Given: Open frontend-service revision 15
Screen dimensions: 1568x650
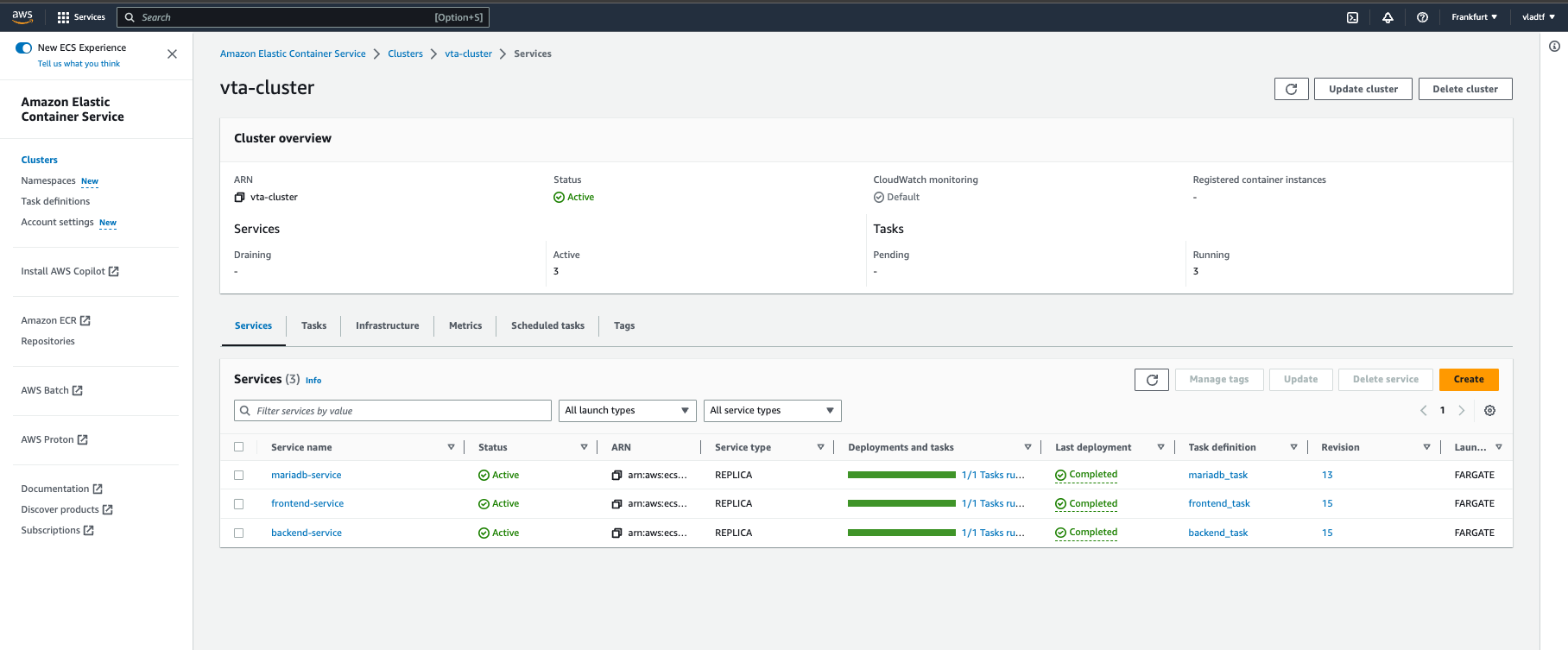Looking at the screenshot, I should pos(1327,504).
